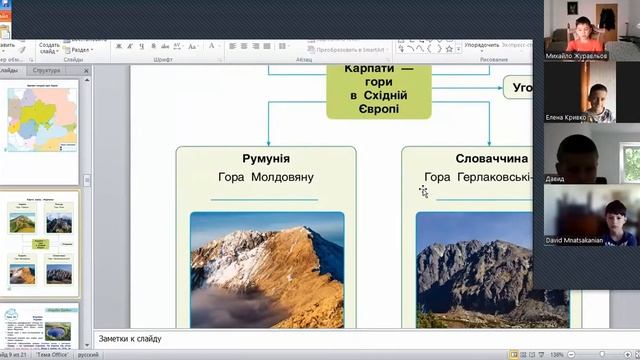Zoom in with the plus button
This screenshot has width=640, height=360.
coord(628,355)
